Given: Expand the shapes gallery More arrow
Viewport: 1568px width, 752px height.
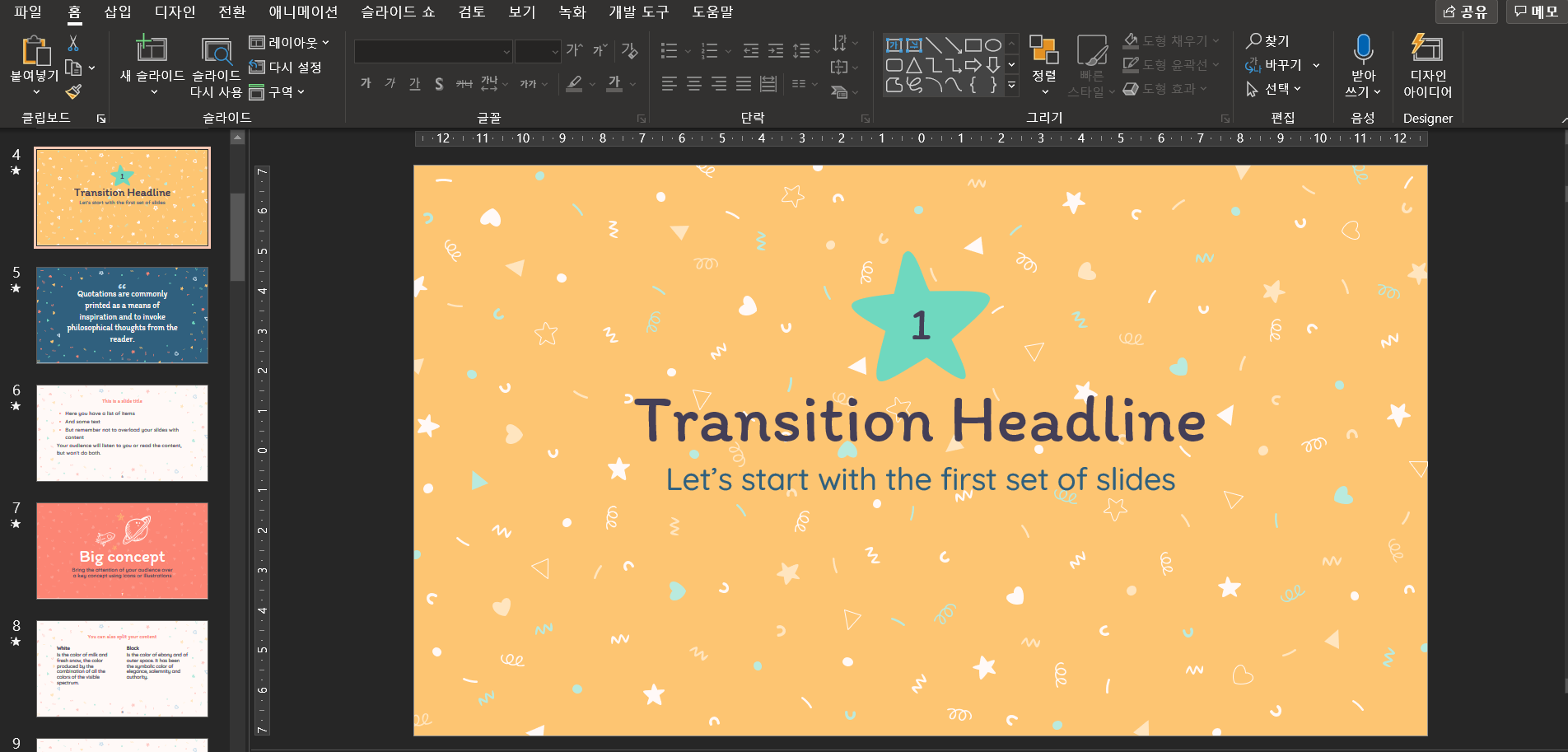Looking at the screenshot, I should click(x=1012, y=86).
